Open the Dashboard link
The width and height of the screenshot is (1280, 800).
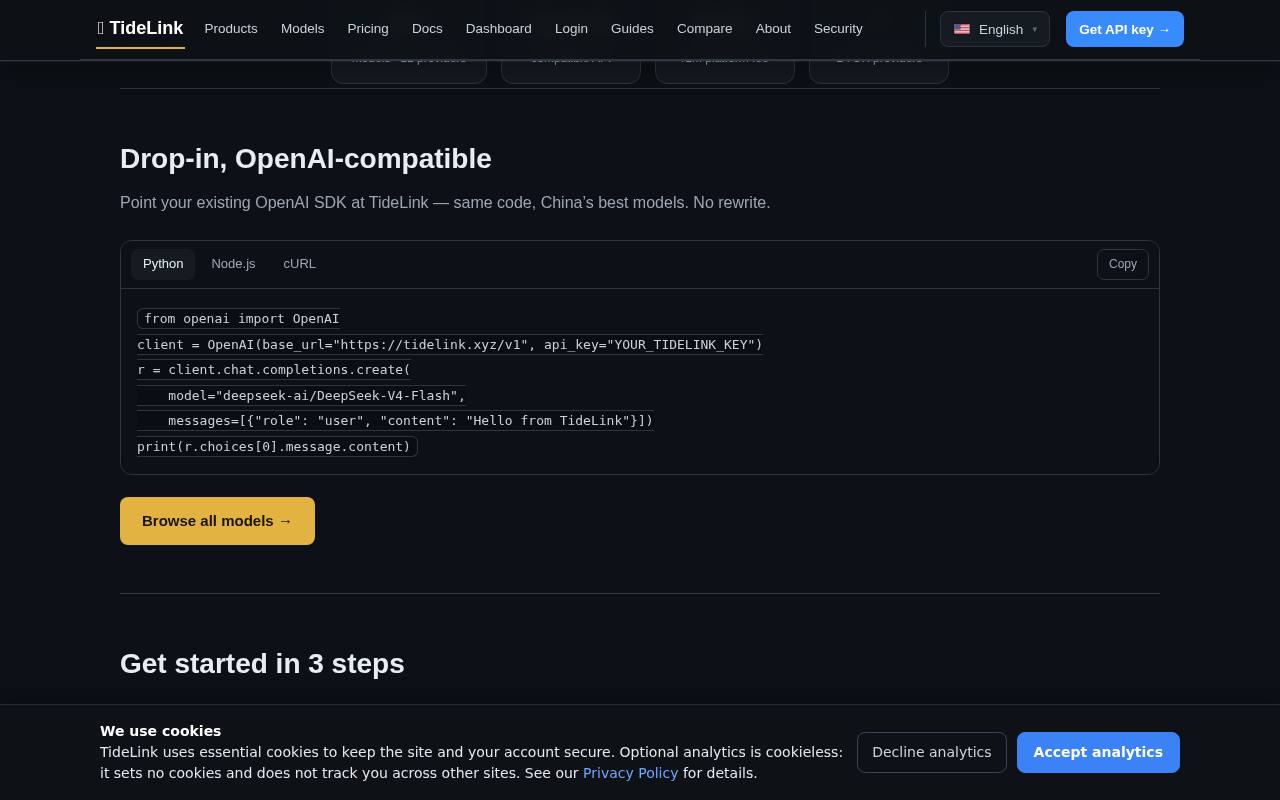click(x=499, y=29)
